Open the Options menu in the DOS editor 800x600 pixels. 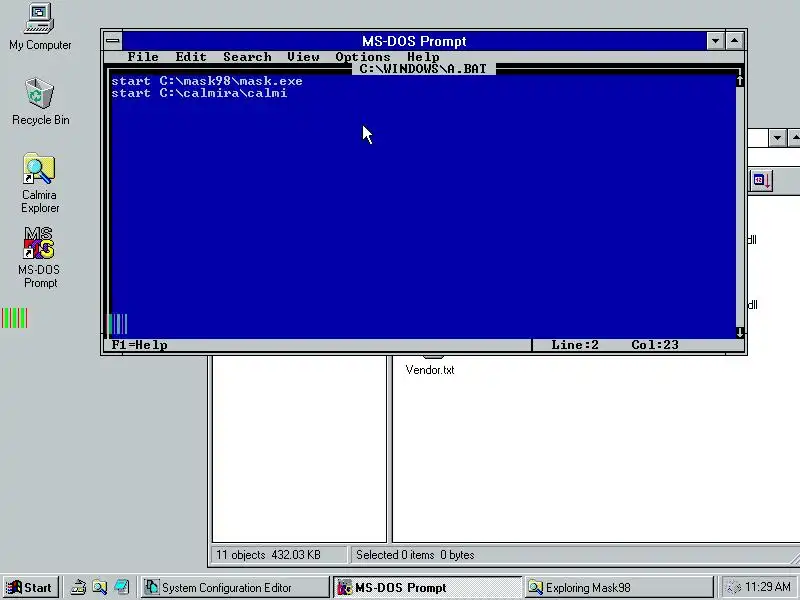(363, 57)
